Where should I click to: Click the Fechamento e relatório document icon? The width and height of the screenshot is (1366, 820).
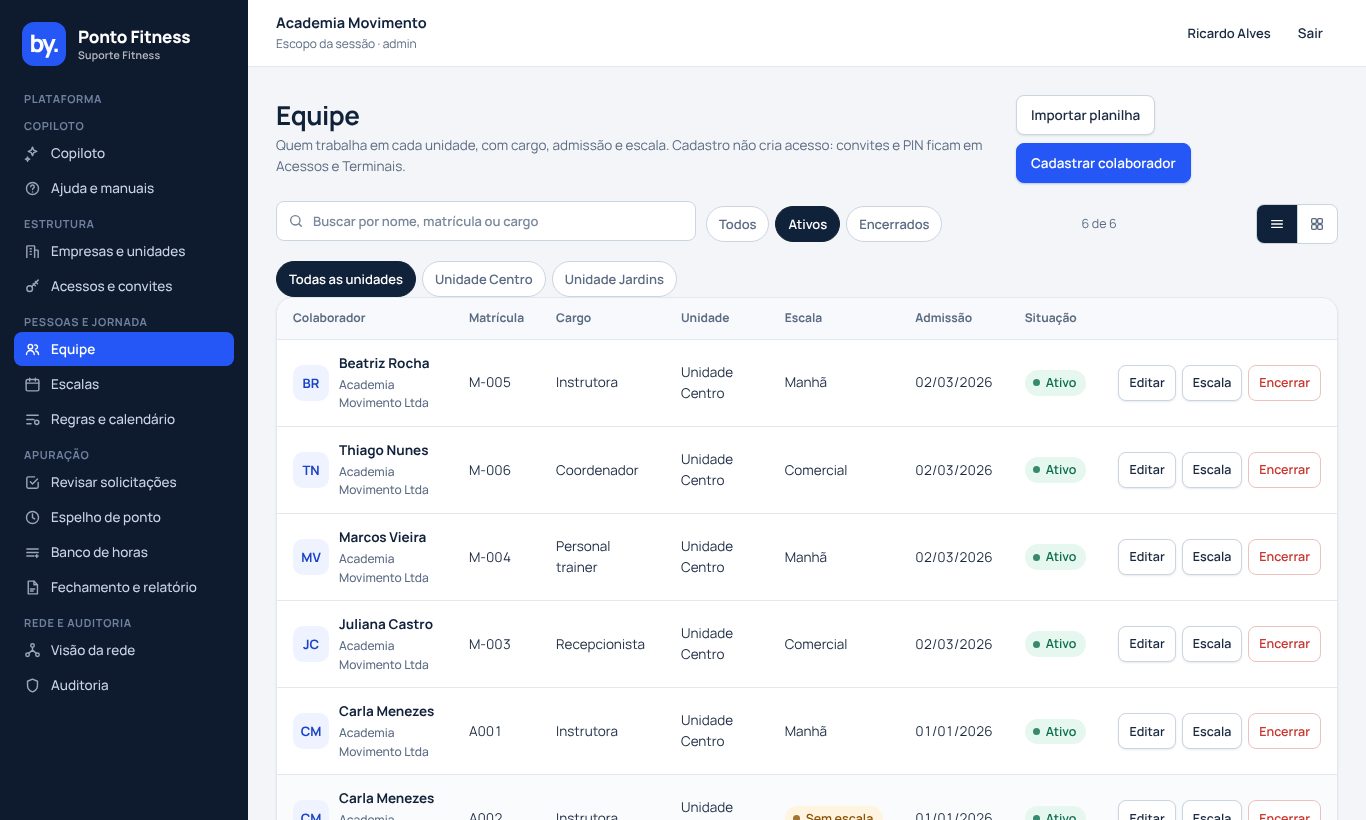point(32,587)
